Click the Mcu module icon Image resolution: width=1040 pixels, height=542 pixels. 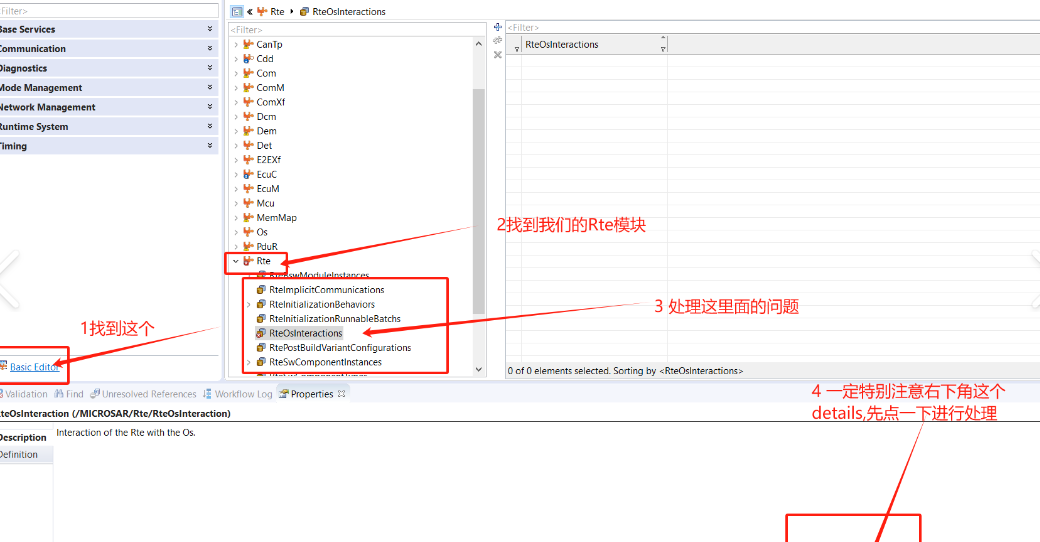click(248, 203)
